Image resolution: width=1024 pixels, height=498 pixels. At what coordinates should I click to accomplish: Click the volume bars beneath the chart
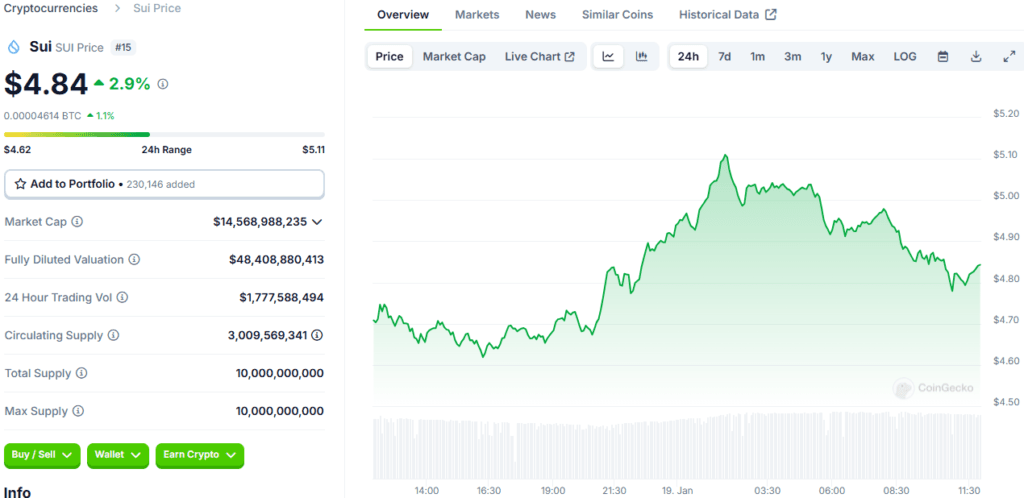677,448
